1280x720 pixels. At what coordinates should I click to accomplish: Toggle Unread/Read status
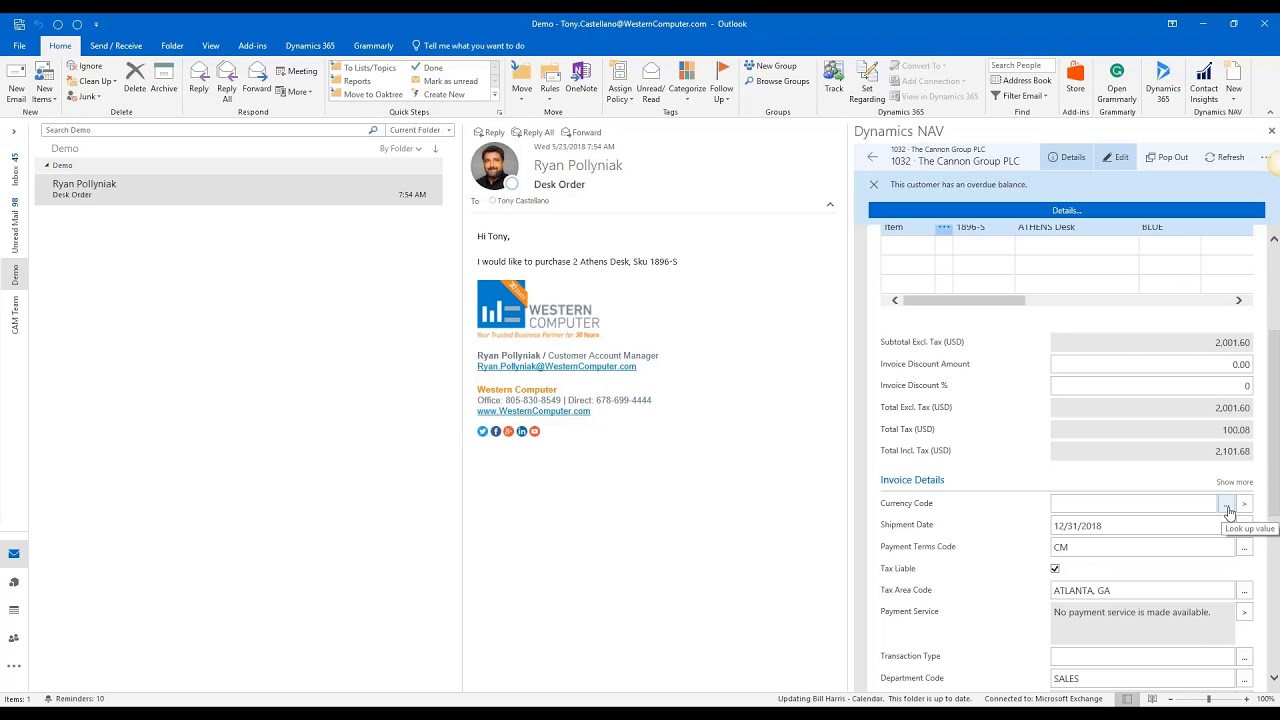tap(651, 81)
